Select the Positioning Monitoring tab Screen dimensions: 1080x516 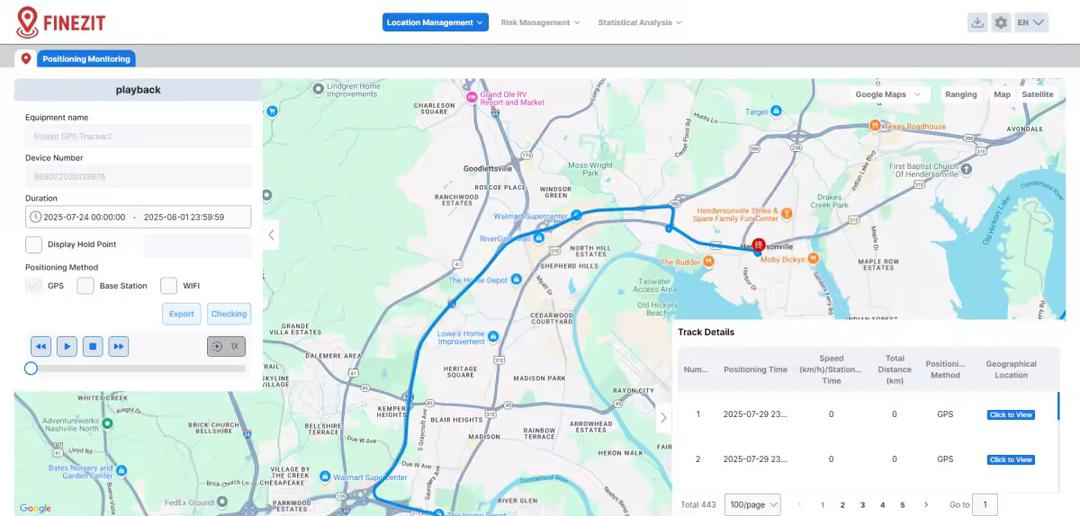coord(86,59)
